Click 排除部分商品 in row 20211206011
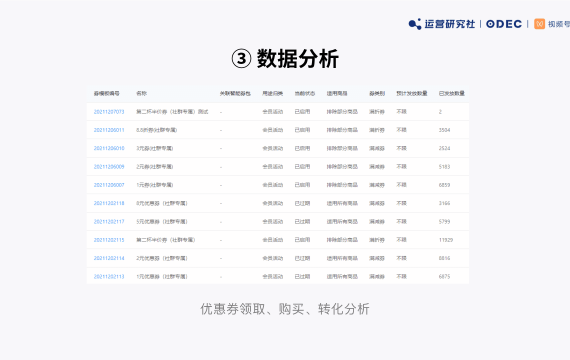Viewport: 570px width, 360px height. click(x=342, y=130)
